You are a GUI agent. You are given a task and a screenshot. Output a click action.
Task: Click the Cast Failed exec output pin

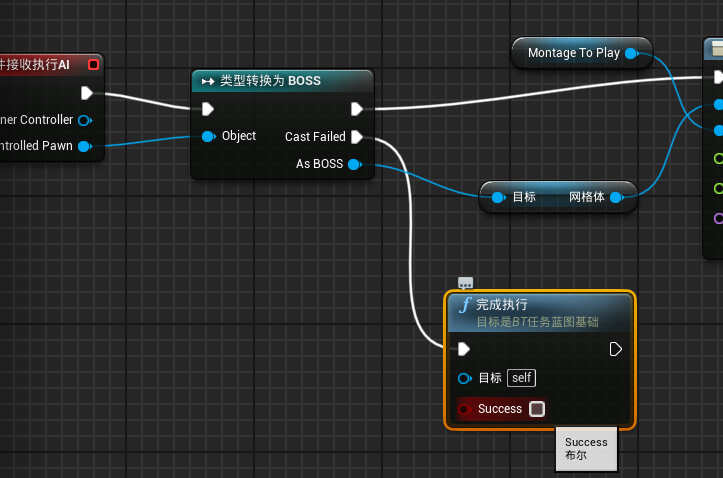357,137
